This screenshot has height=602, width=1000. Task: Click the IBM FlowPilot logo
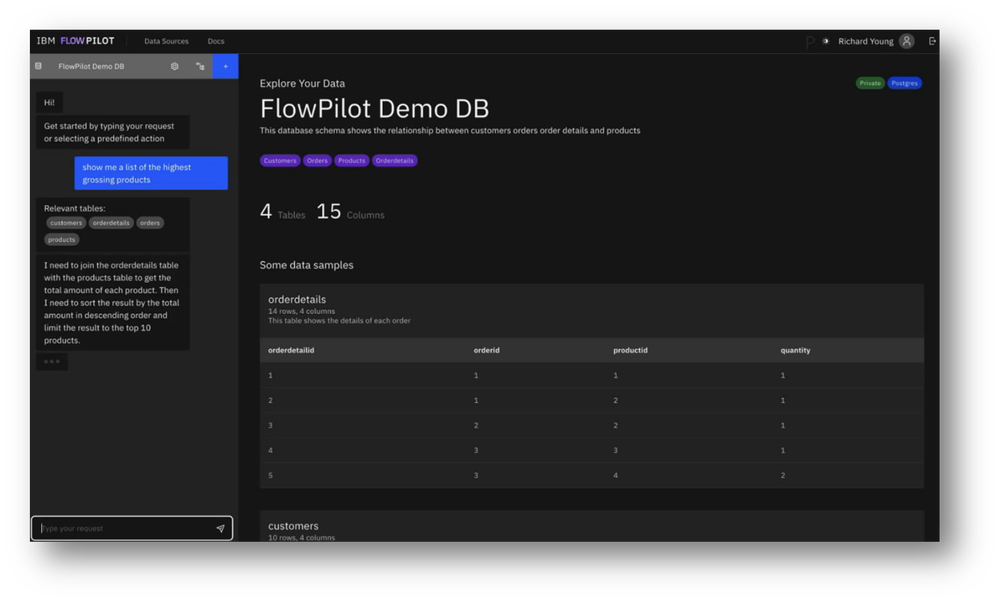click(x=75, y=41)
